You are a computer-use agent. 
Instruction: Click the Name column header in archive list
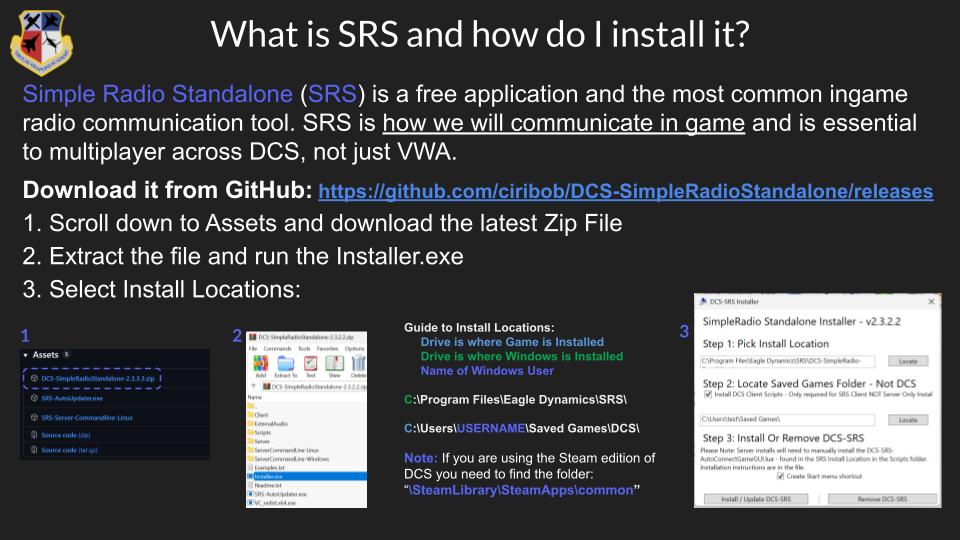click(254, 397)
